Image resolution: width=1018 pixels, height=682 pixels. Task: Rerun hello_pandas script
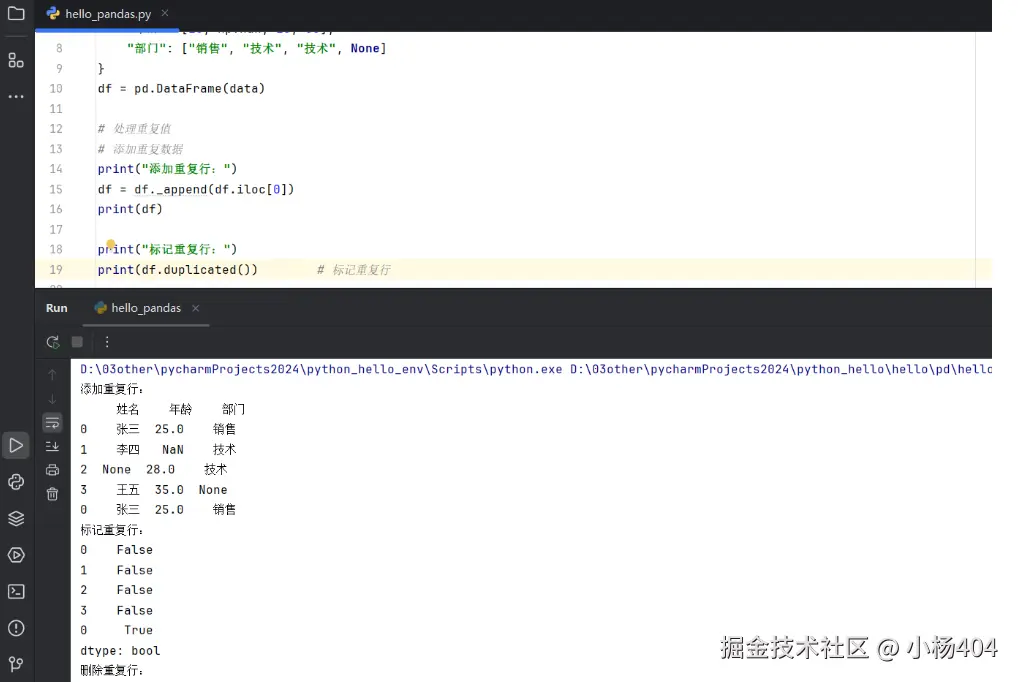tap(53, 342)
